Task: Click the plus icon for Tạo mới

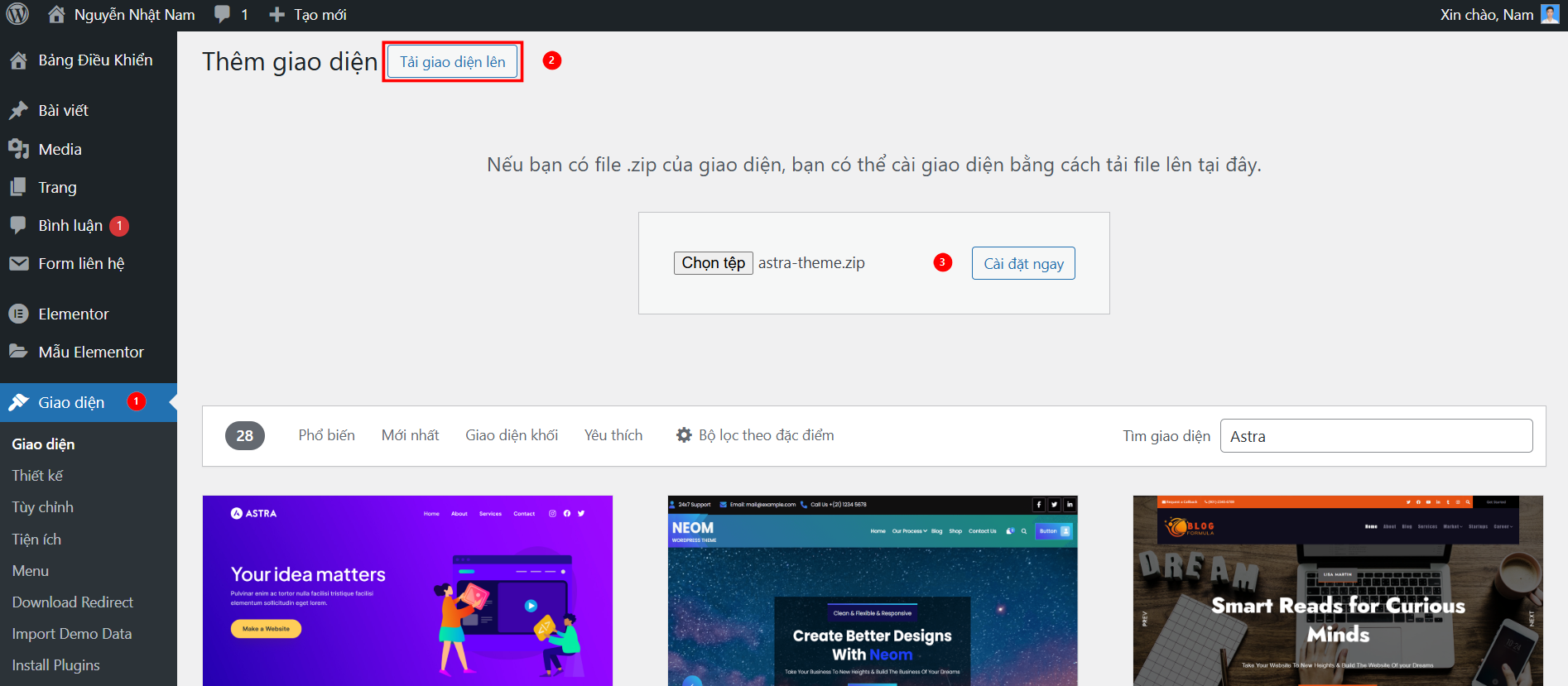Action: (x=277, y=15)
